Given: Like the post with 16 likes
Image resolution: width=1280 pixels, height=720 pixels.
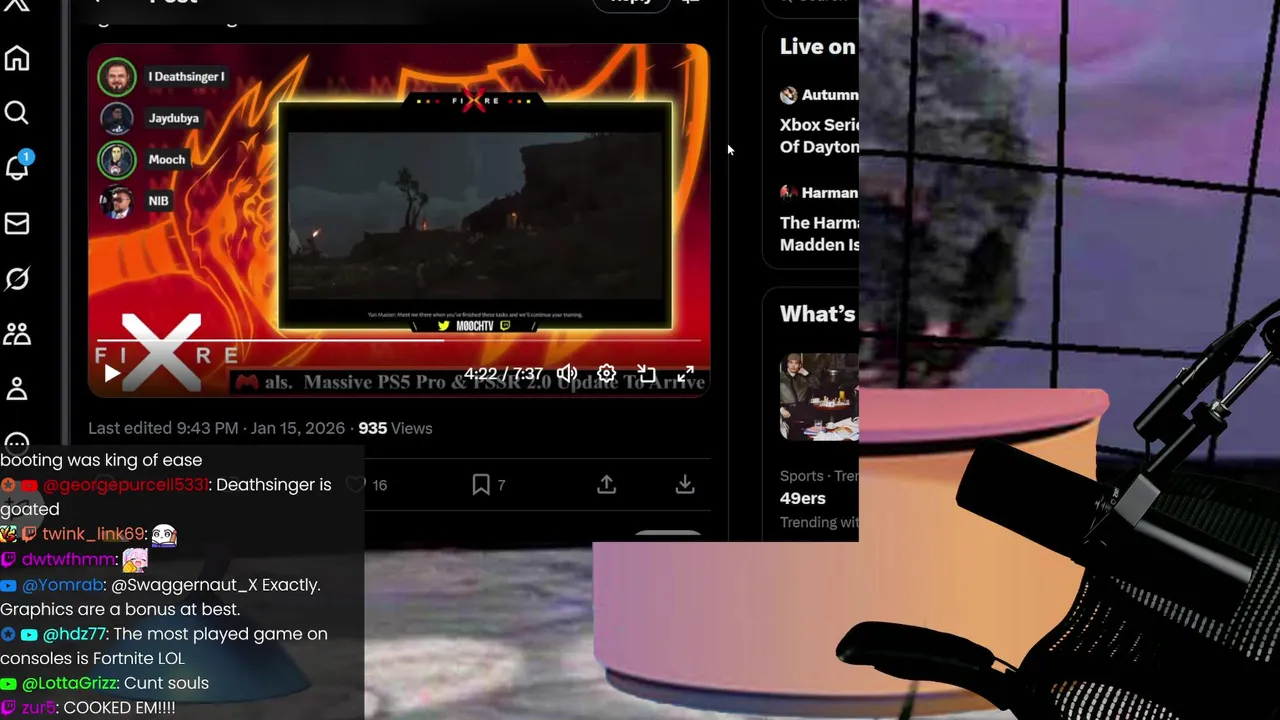Looking at the screenshot, I should coord(355,485).
